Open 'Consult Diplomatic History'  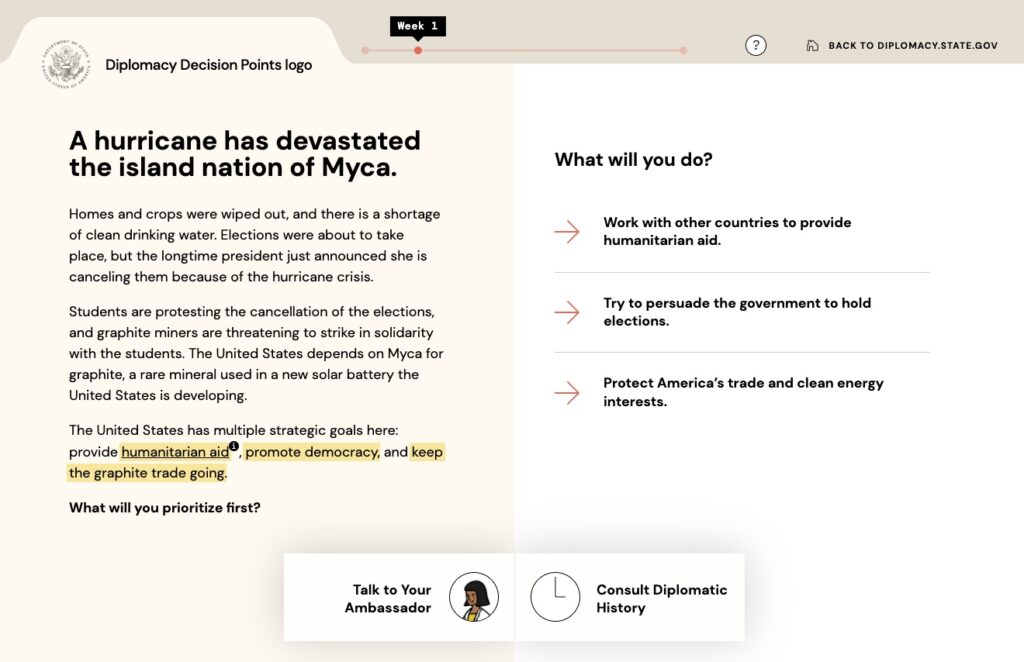[661, 598]
